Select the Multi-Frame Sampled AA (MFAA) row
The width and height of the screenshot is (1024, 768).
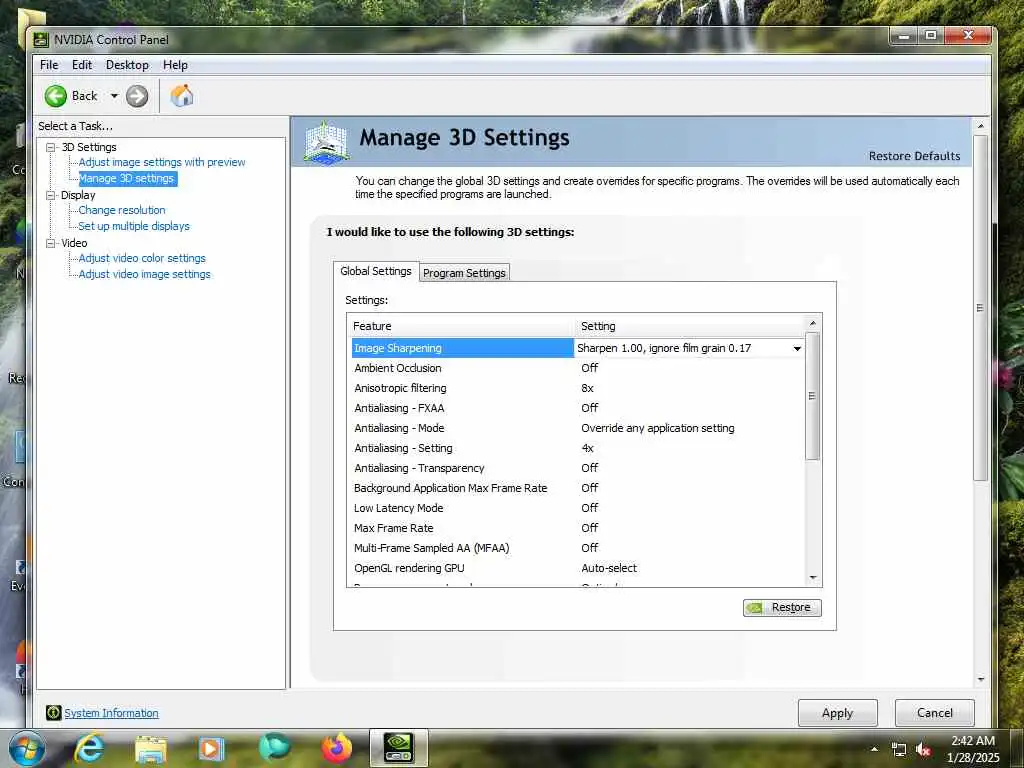577,548
